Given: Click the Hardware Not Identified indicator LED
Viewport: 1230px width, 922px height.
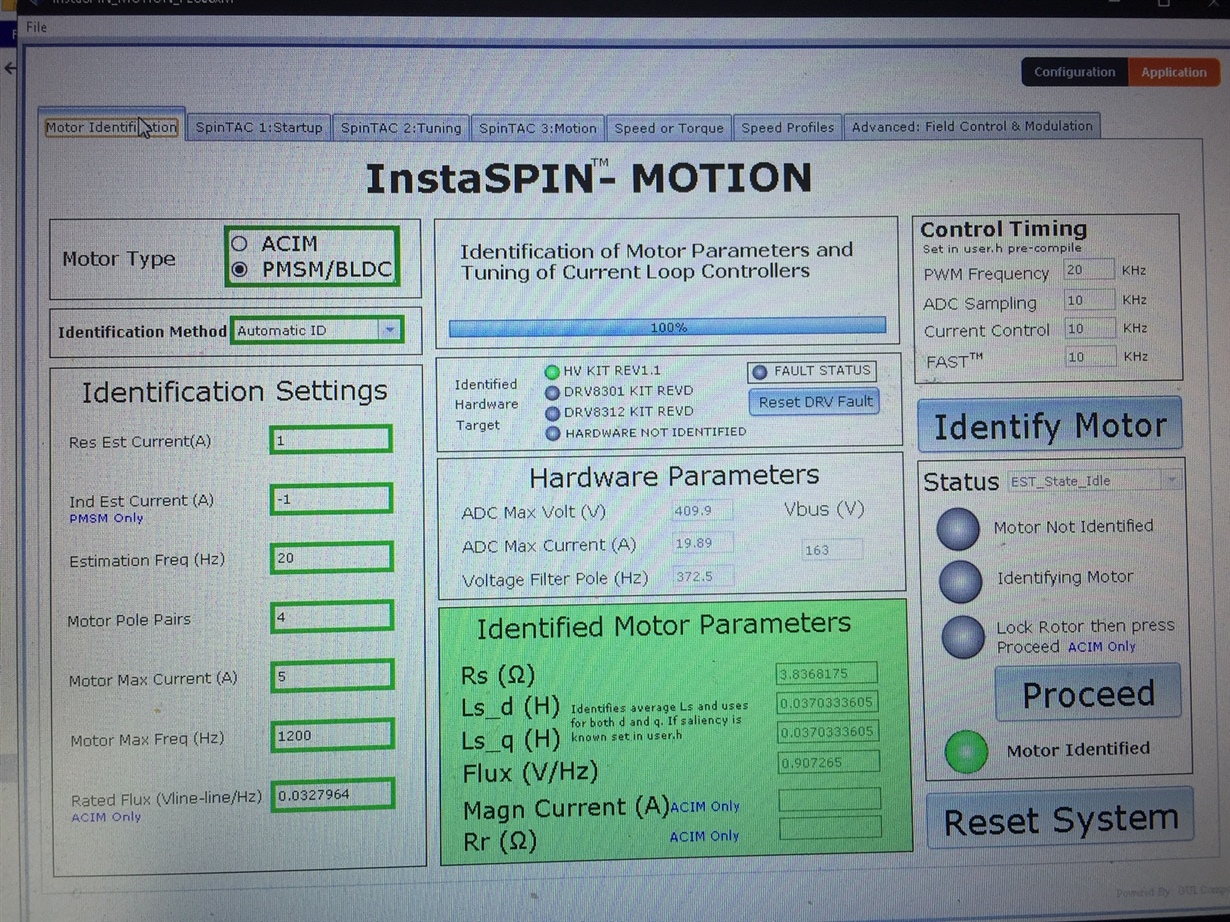Looking at the screenshot, I should point(552,433).
